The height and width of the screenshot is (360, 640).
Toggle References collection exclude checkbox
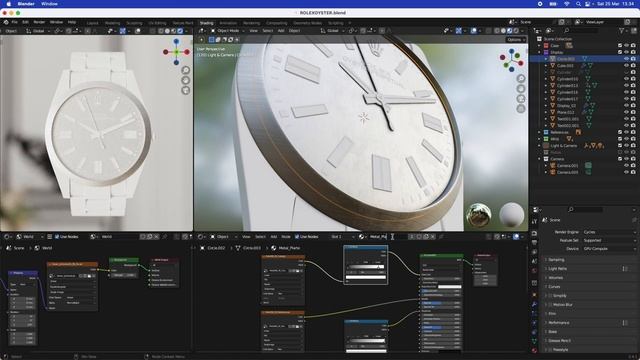[x=620, y=132]
